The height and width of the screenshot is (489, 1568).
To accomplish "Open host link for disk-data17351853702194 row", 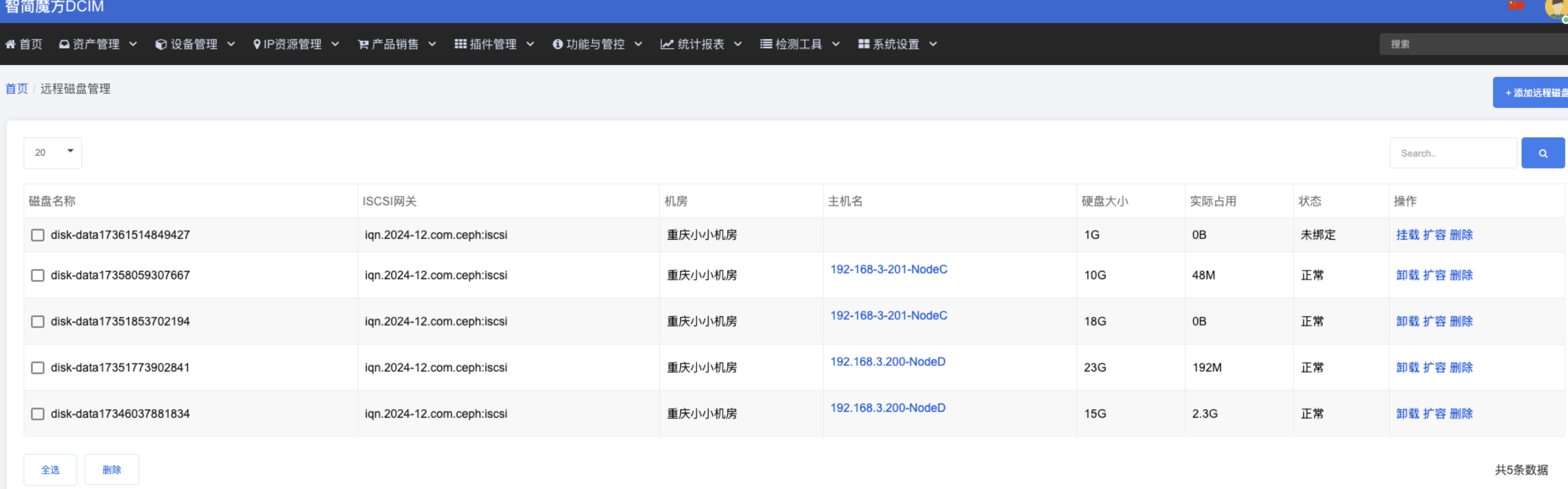I will click(889, 316).
